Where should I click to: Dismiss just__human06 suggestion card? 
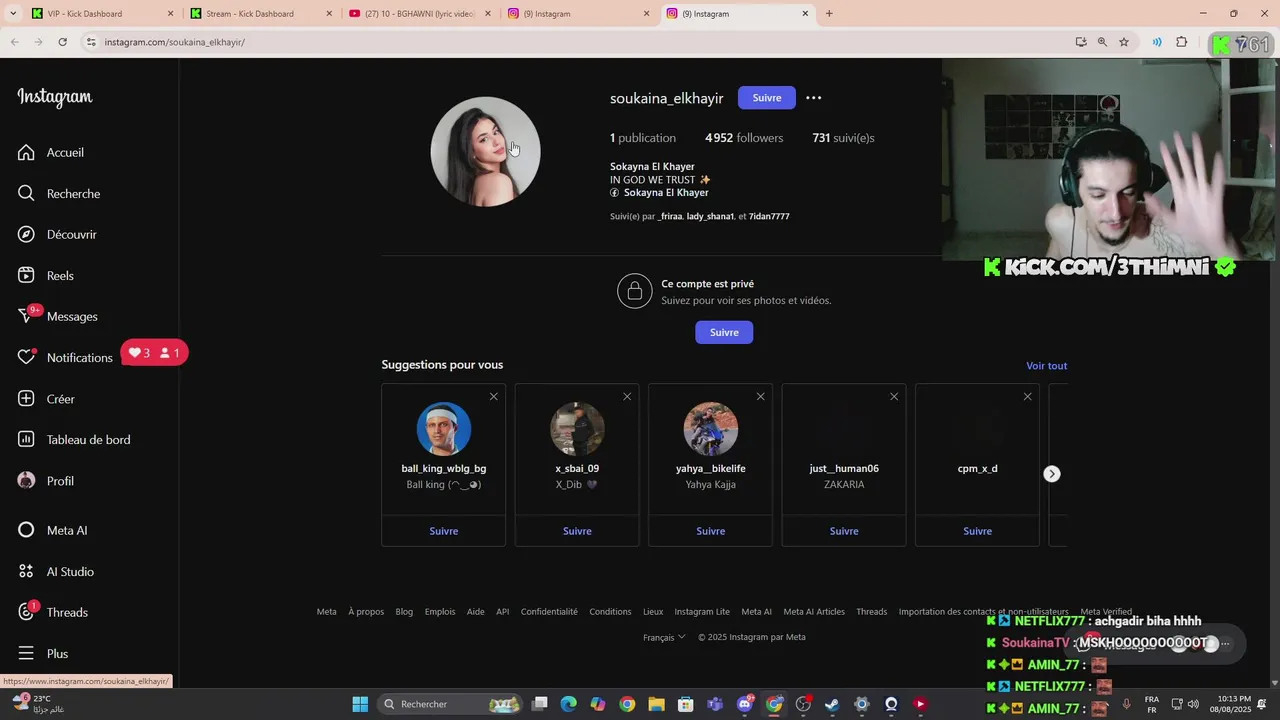pos(894,397)
